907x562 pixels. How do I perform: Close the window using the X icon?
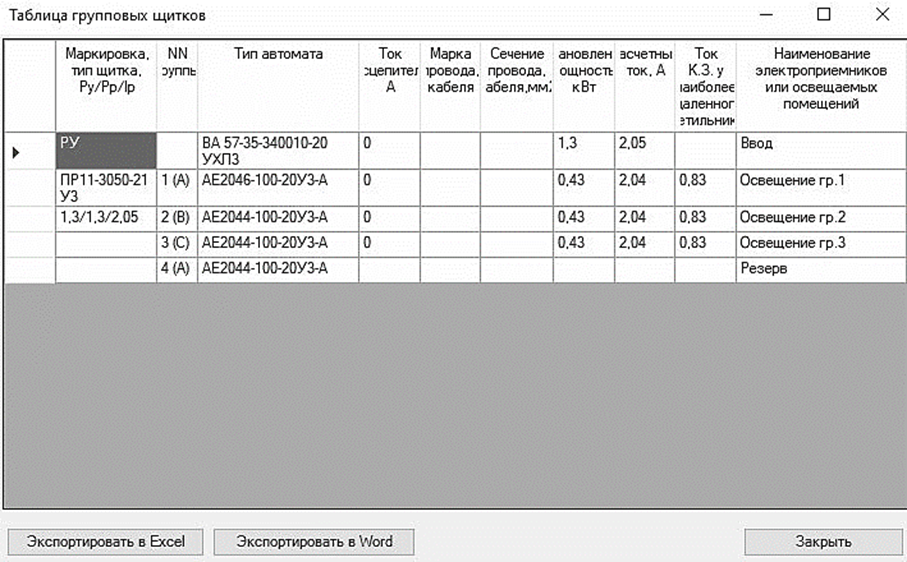pyautogui.click(x=882, y=15)
